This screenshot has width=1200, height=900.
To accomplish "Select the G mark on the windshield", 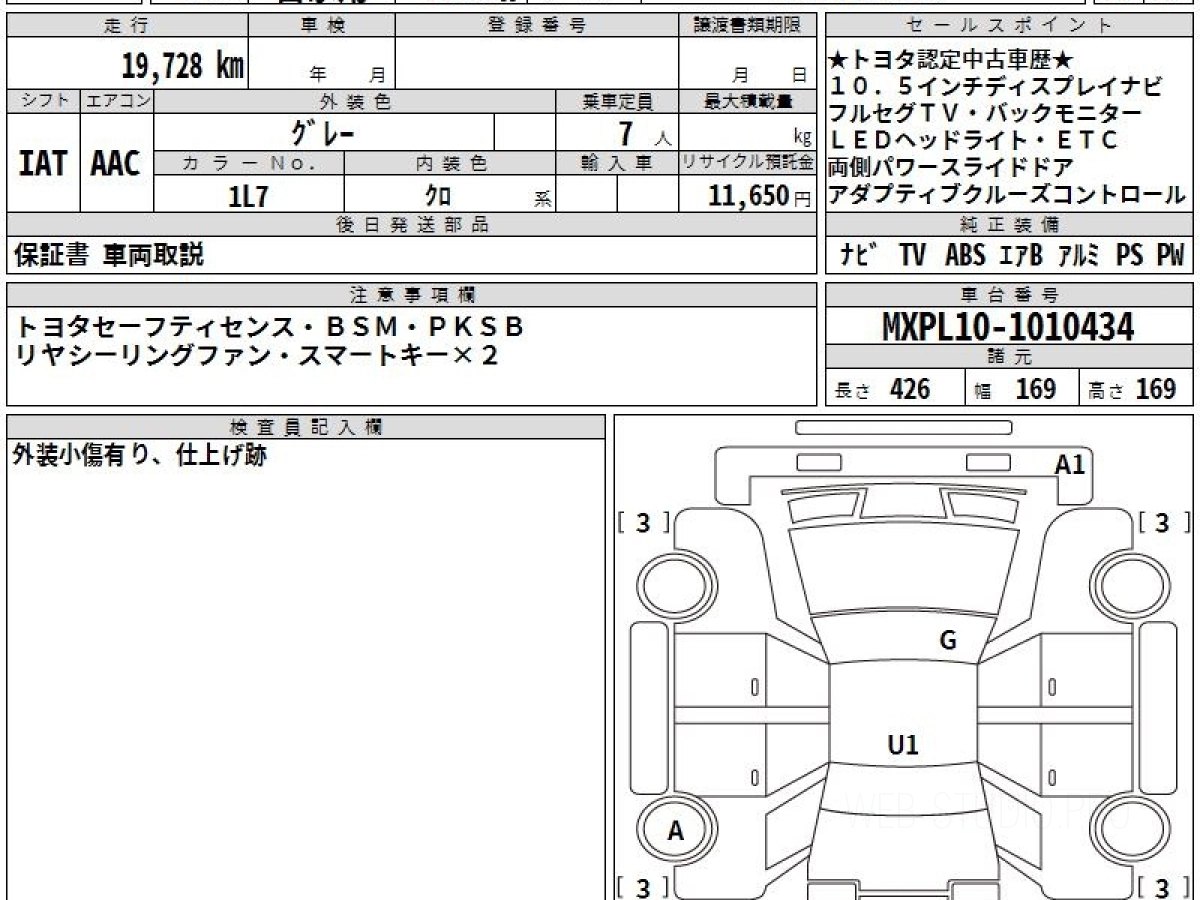I will (x=948, y=641).
